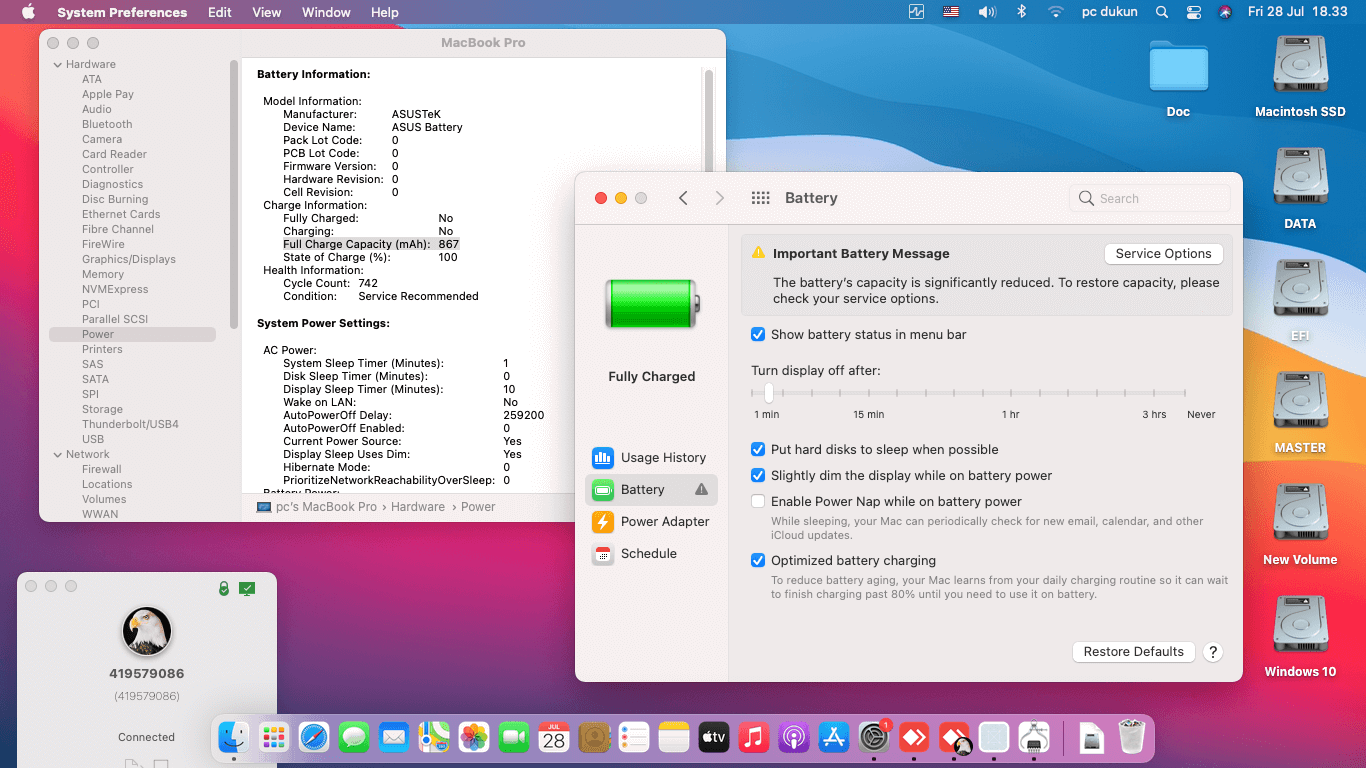Disable Slightly dim the display on battery

click(x=758, y=476)
